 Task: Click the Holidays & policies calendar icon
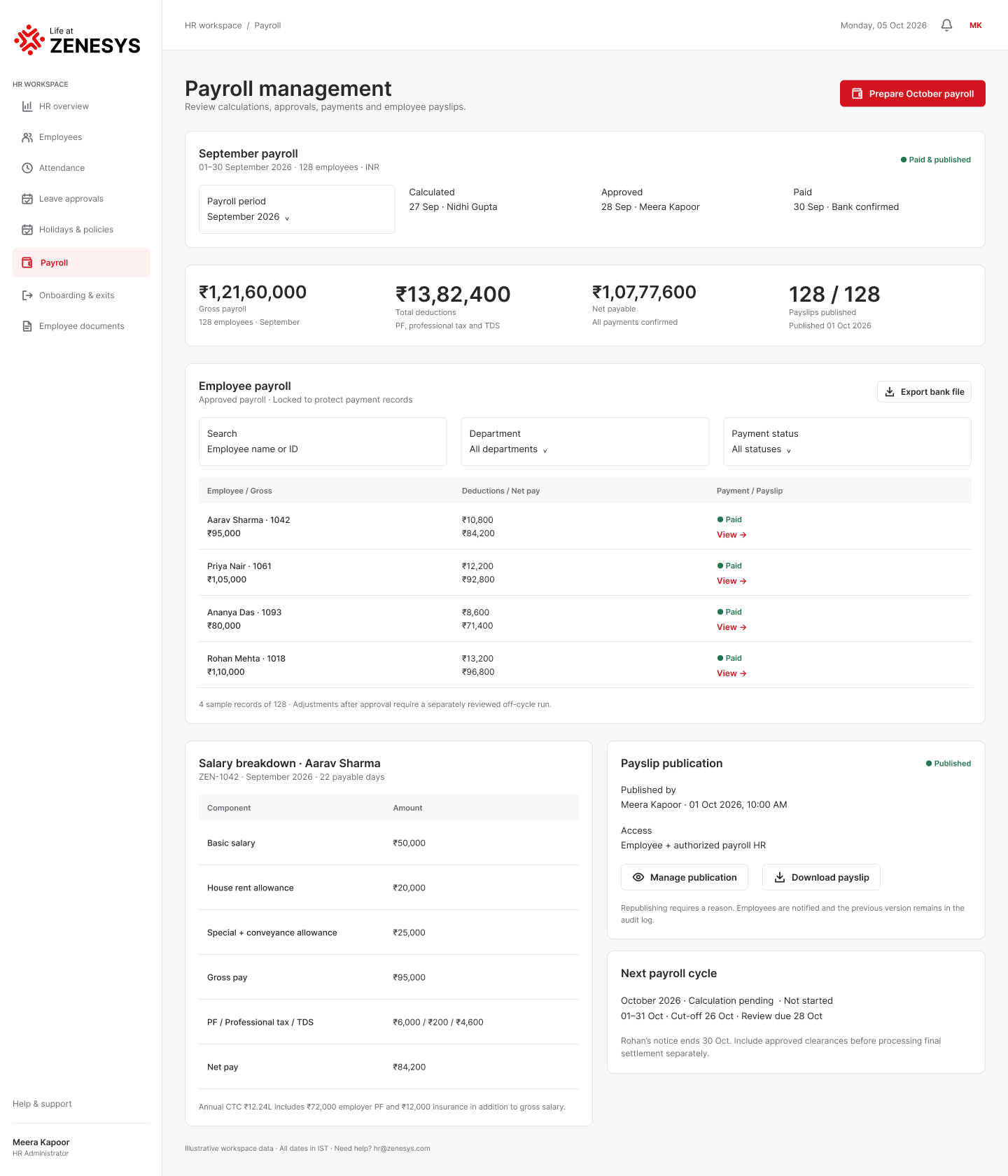(x=27, y=230)
